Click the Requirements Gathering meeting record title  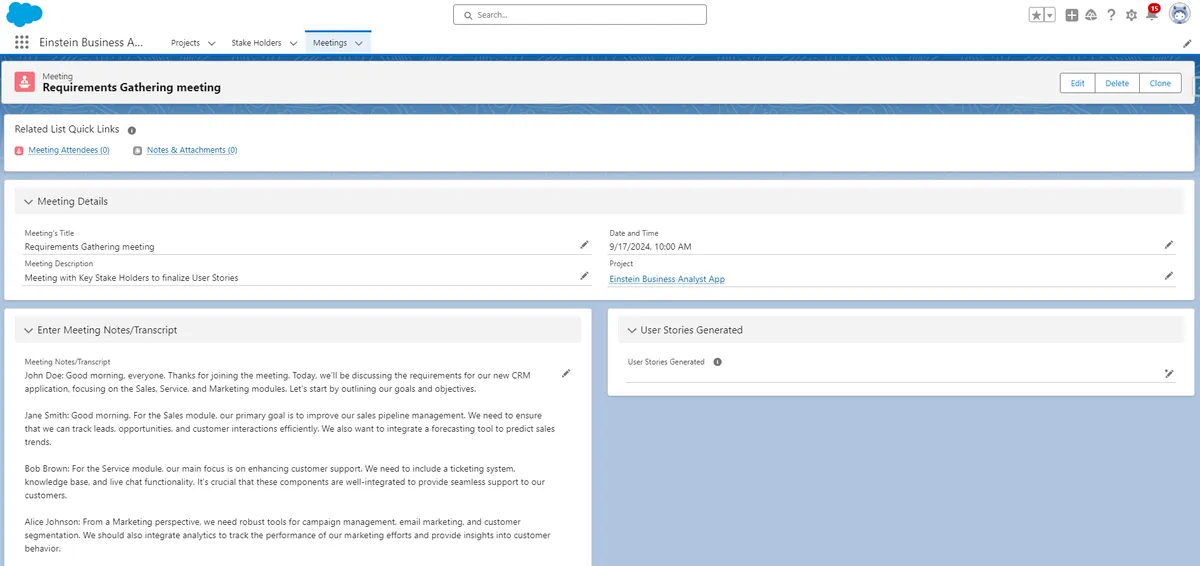131,88
